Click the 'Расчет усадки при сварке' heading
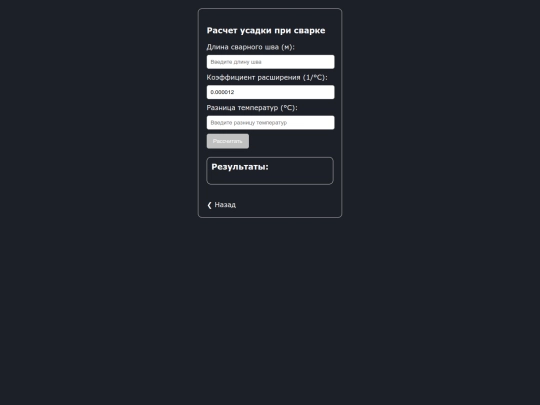 coord(266,31)
